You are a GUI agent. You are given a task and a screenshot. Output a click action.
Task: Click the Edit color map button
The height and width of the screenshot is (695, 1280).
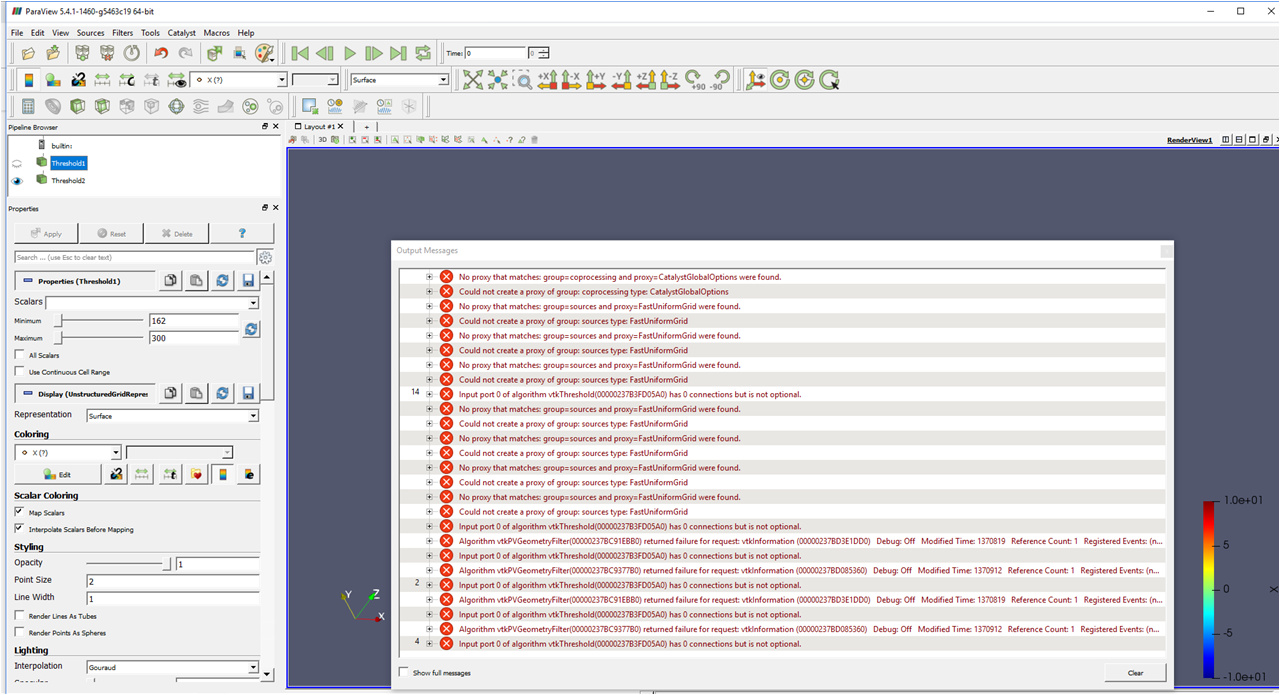(x=57, y=474)
